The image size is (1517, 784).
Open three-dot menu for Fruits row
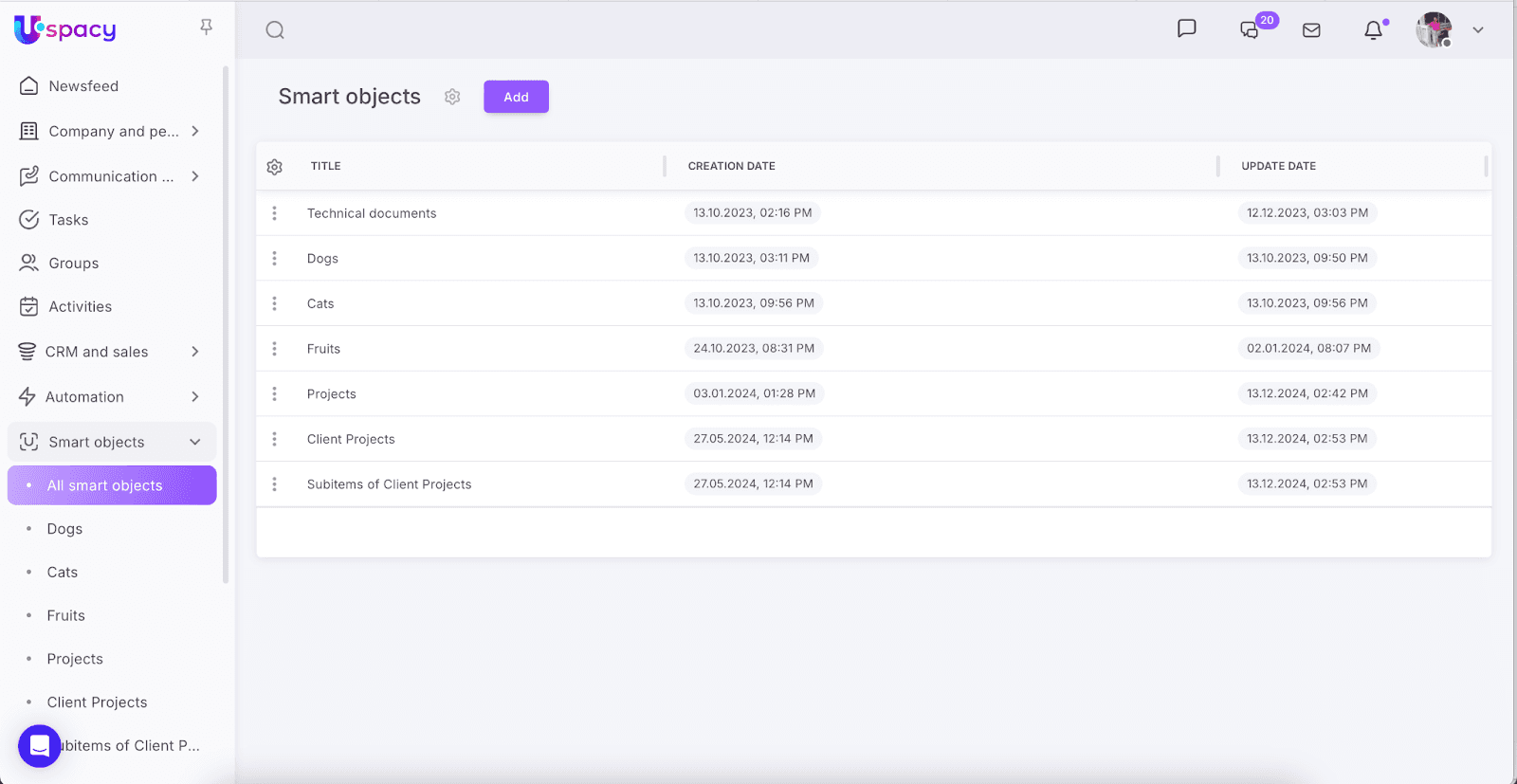point(275,349)
